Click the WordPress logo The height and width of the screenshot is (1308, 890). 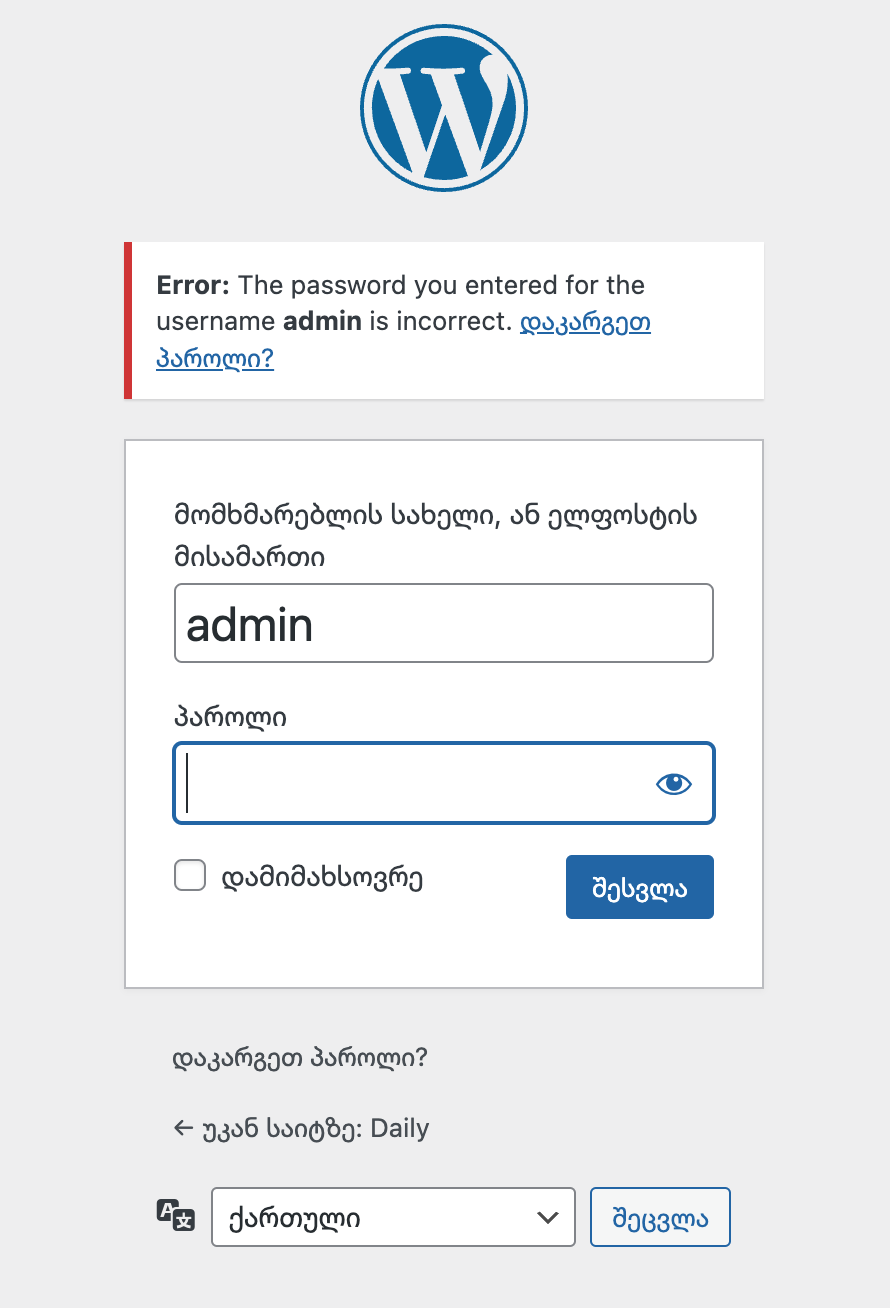[x=444, y=108]
